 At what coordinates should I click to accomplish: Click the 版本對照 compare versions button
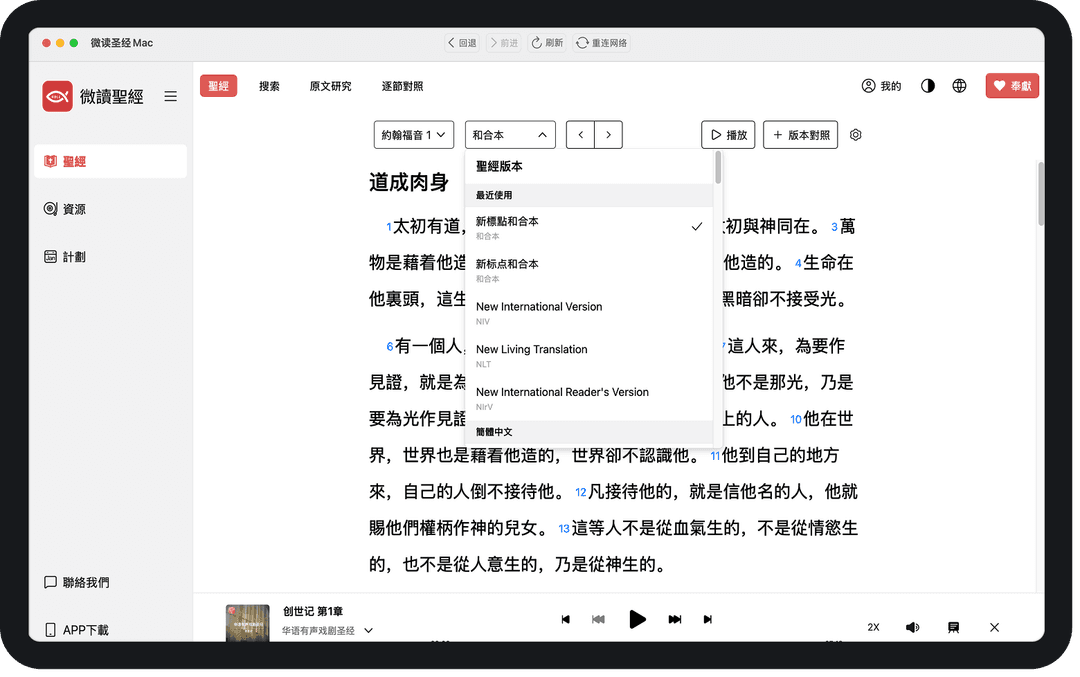[x=800, y=135]
